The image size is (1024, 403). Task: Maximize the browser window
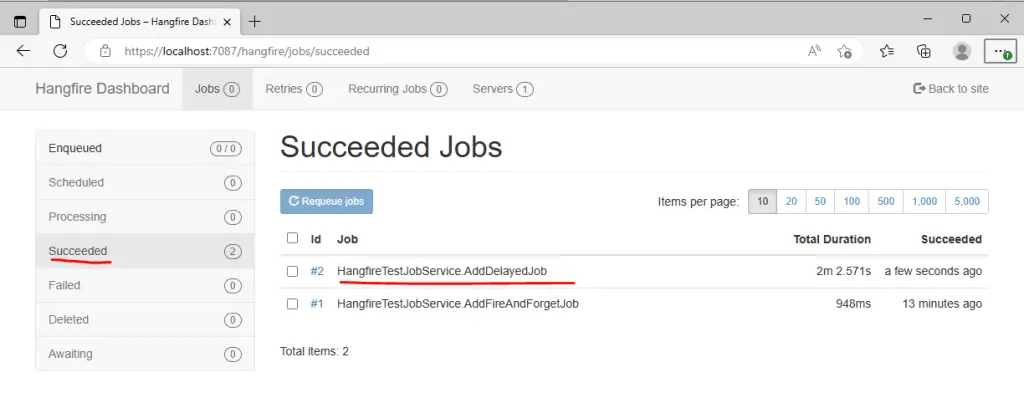pyautogui.click(x=966, y=19)
